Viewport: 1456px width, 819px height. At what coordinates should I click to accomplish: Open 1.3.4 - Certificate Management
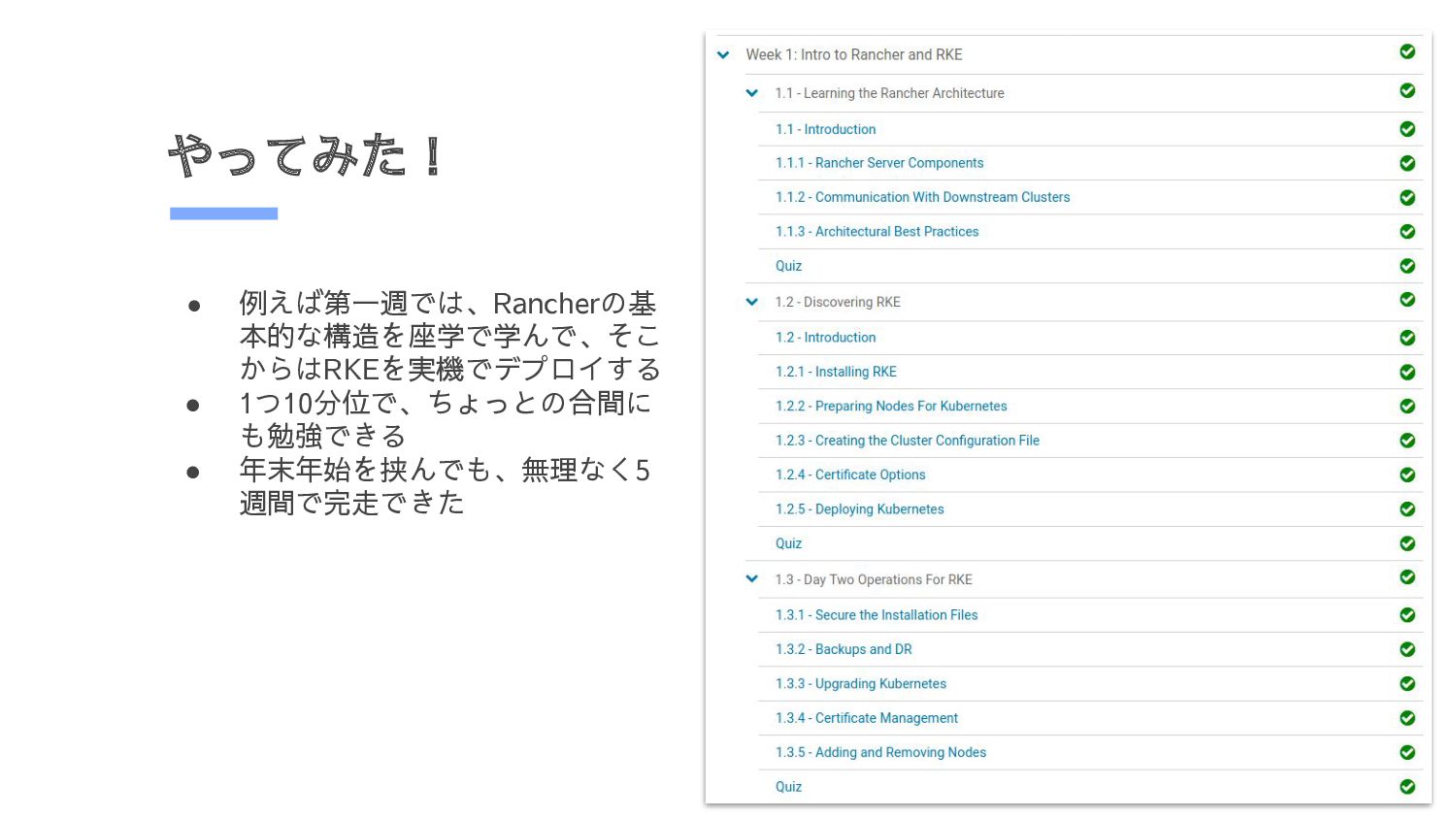click(x=866, y=718)
